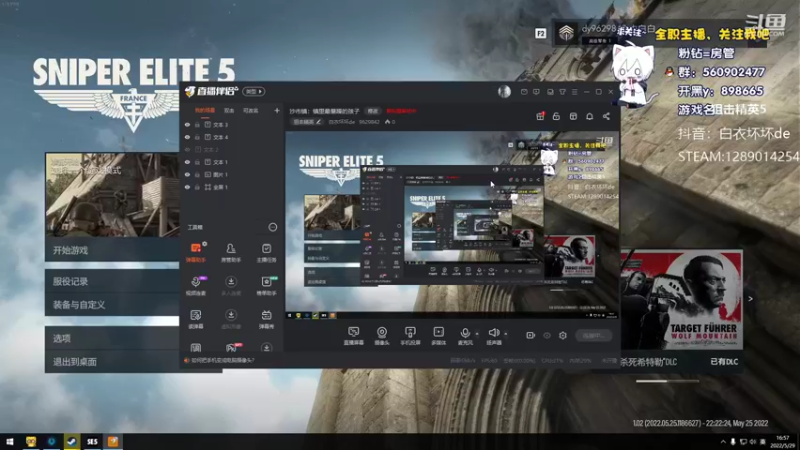Hide the 文本 4 layer via its eye
The width and height of the screenshot is (800, 450).
click(187, 137)
